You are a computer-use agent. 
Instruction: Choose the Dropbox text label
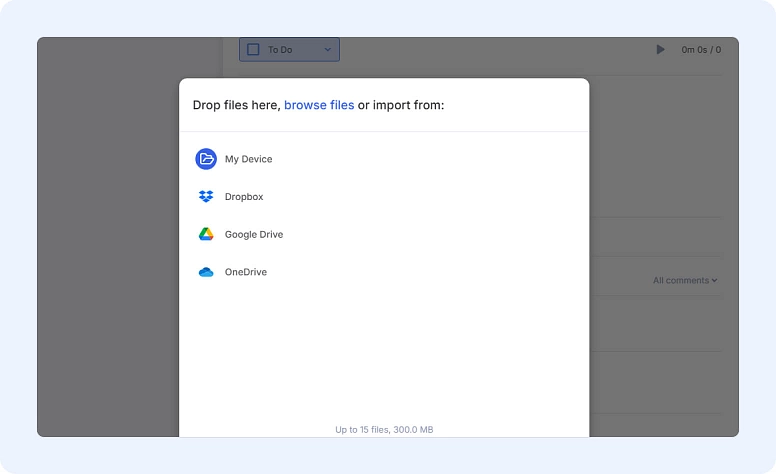(x=244, y=197)
